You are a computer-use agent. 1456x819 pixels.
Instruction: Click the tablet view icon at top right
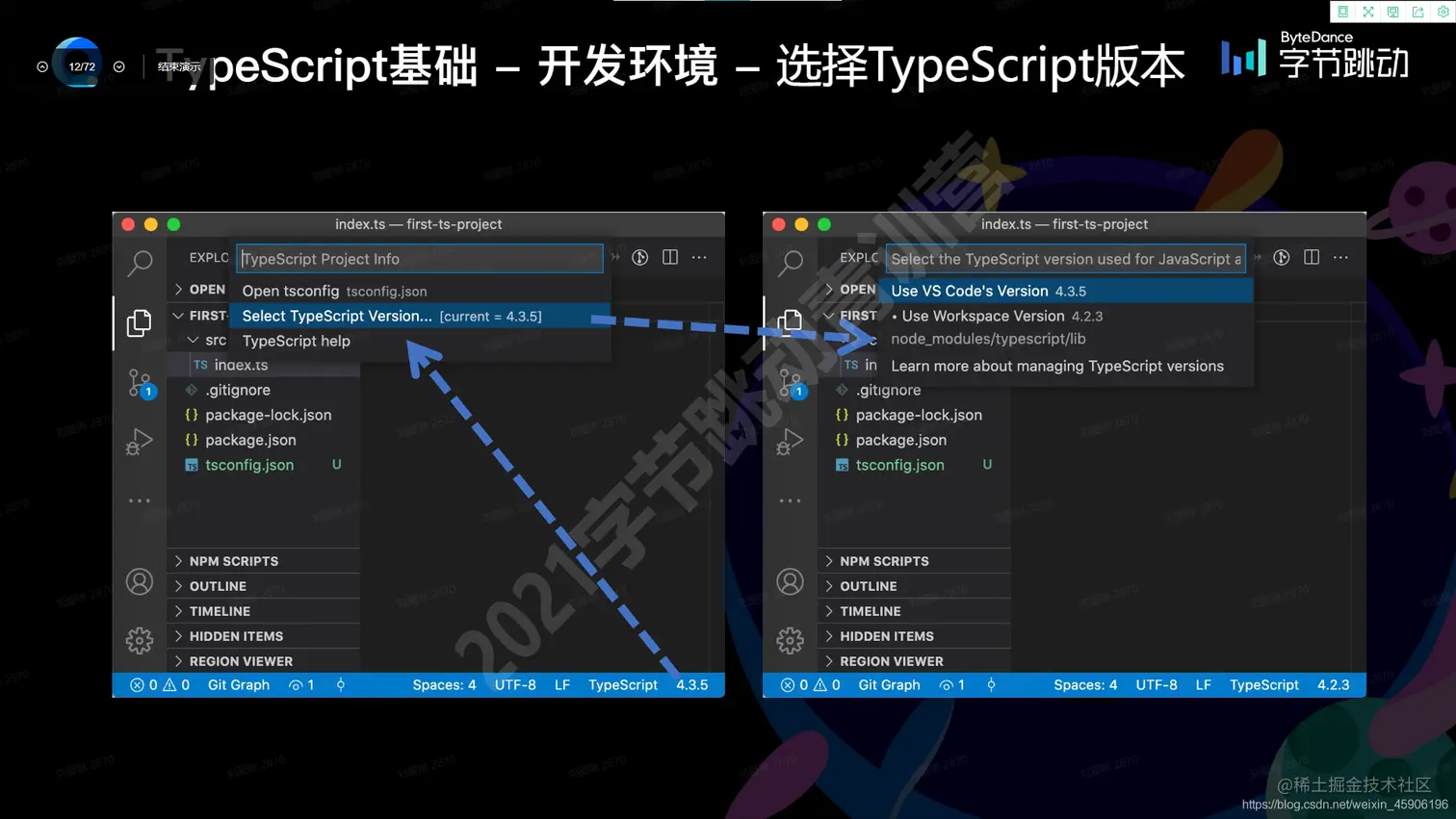(x=1343, y=12)
